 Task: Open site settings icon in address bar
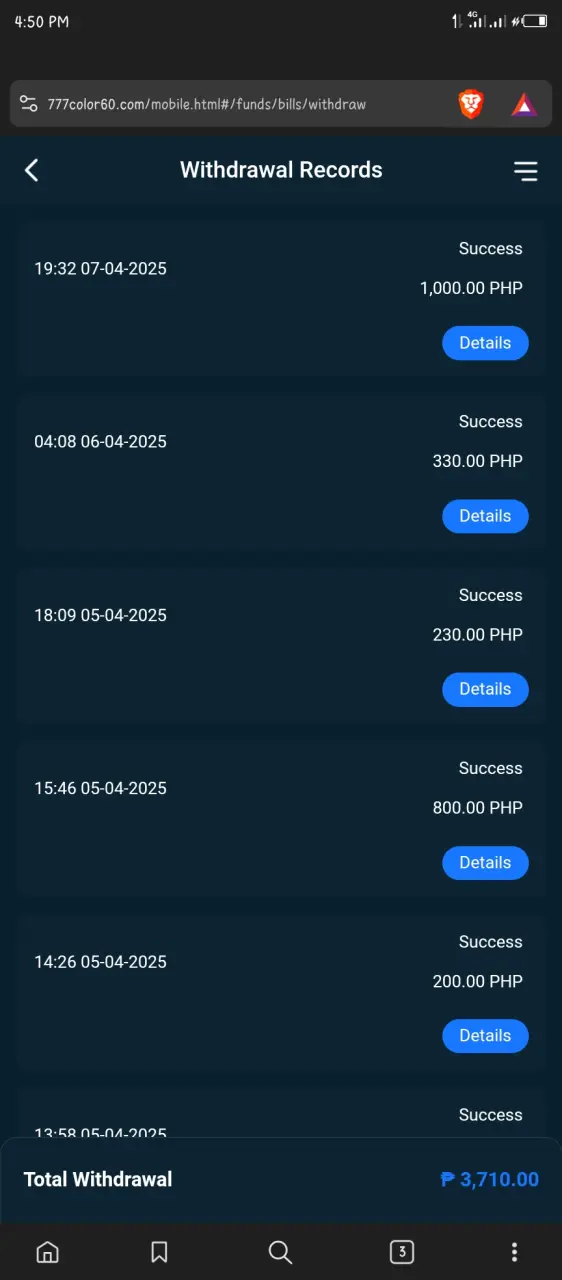28,104
